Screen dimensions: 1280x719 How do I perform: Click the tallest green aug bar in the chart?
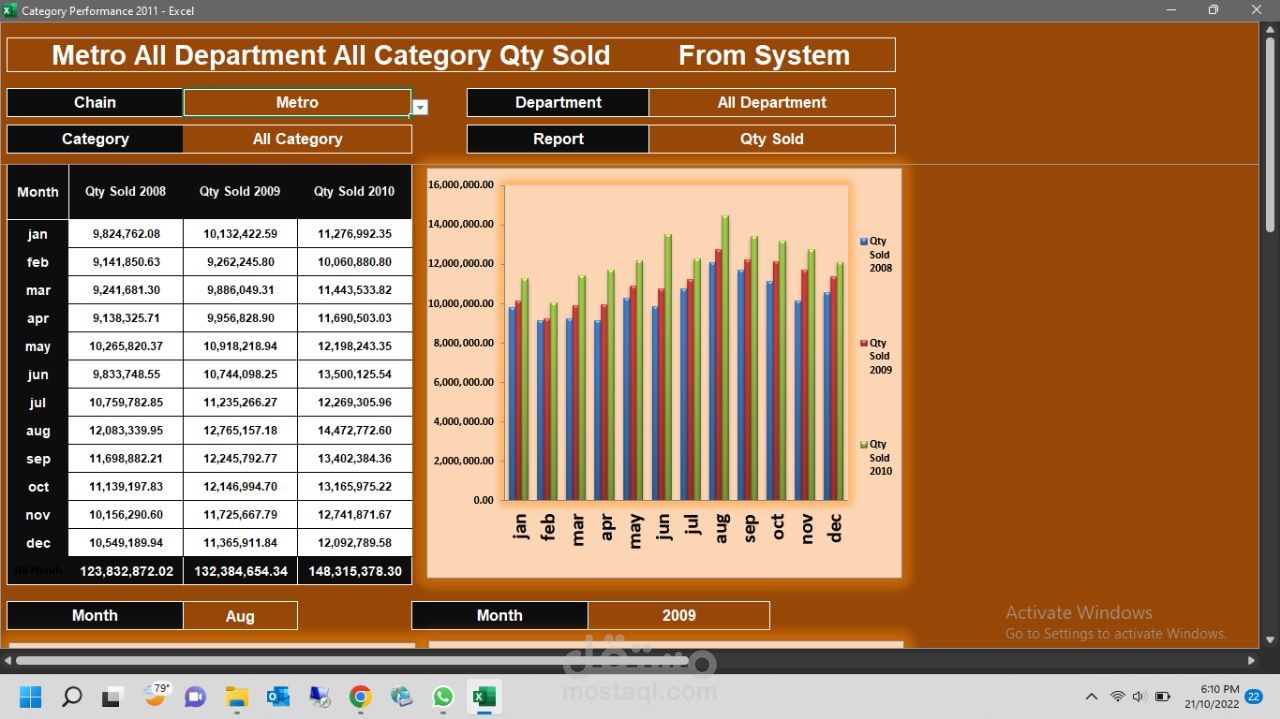(725, 358)
